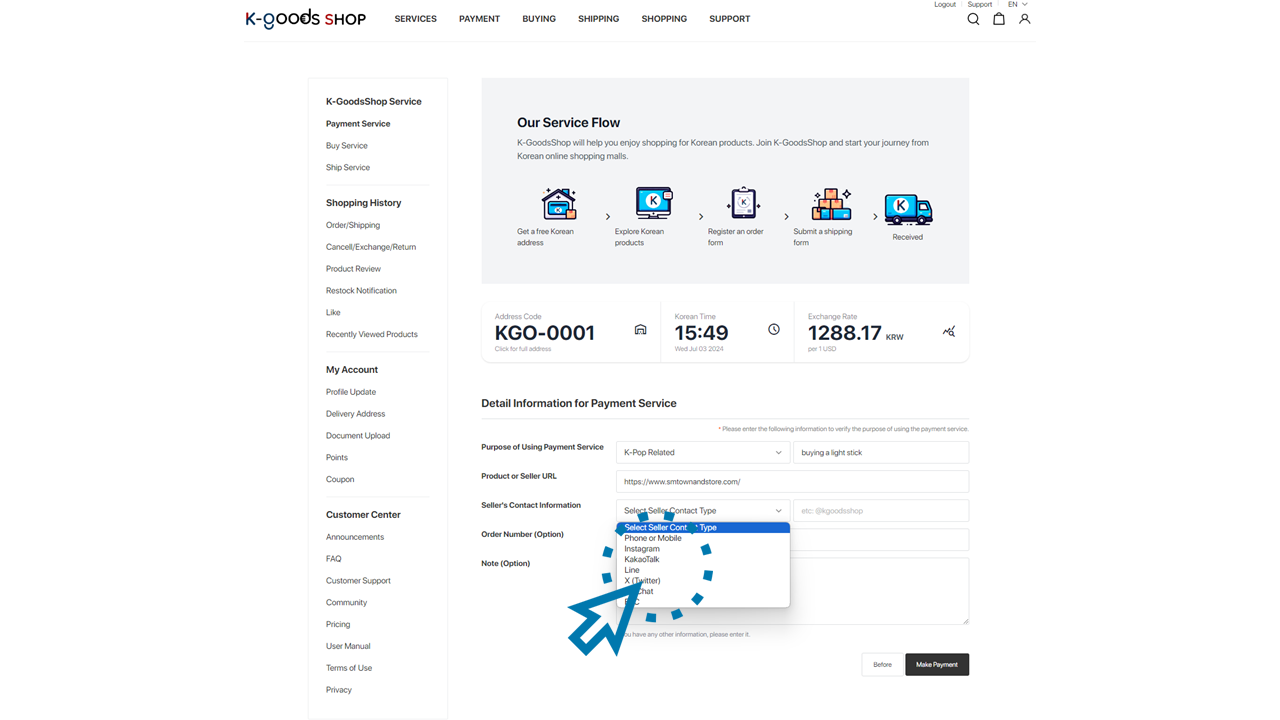
Task: Open the SERVICES menu in top navigation
Action: click(x=415, y=19)
